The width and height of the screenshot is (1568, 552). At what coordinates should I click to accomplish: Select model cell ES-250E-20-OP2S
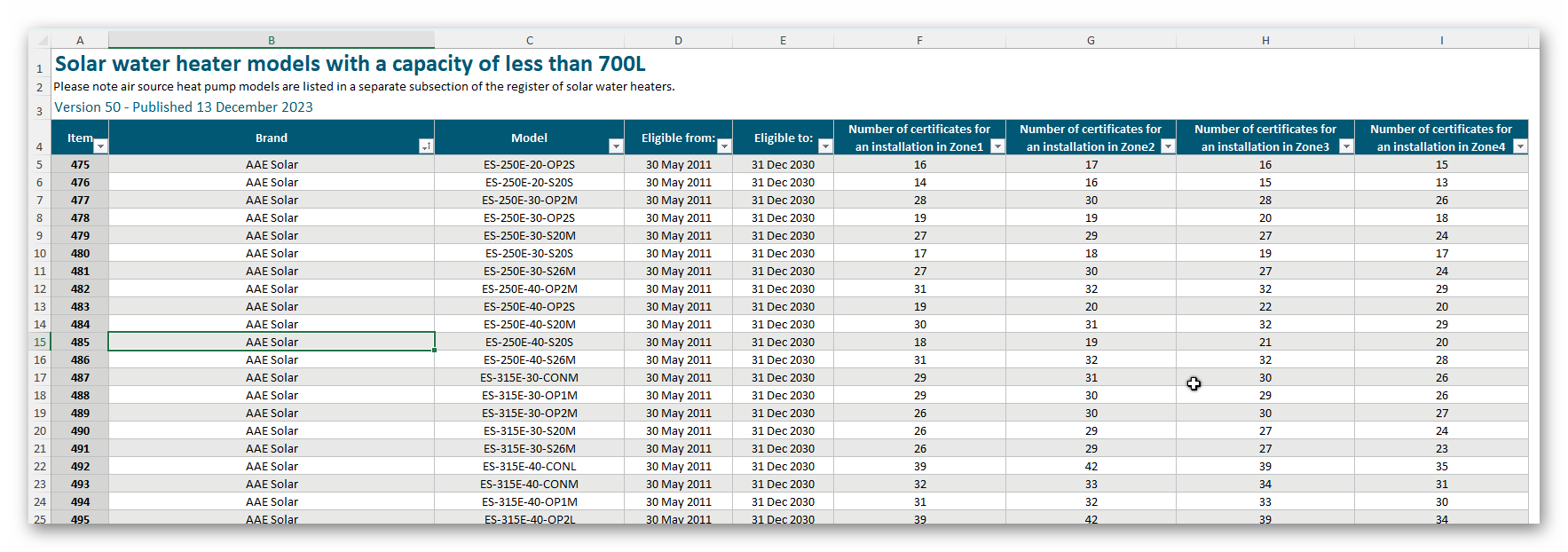click(529, 164)
